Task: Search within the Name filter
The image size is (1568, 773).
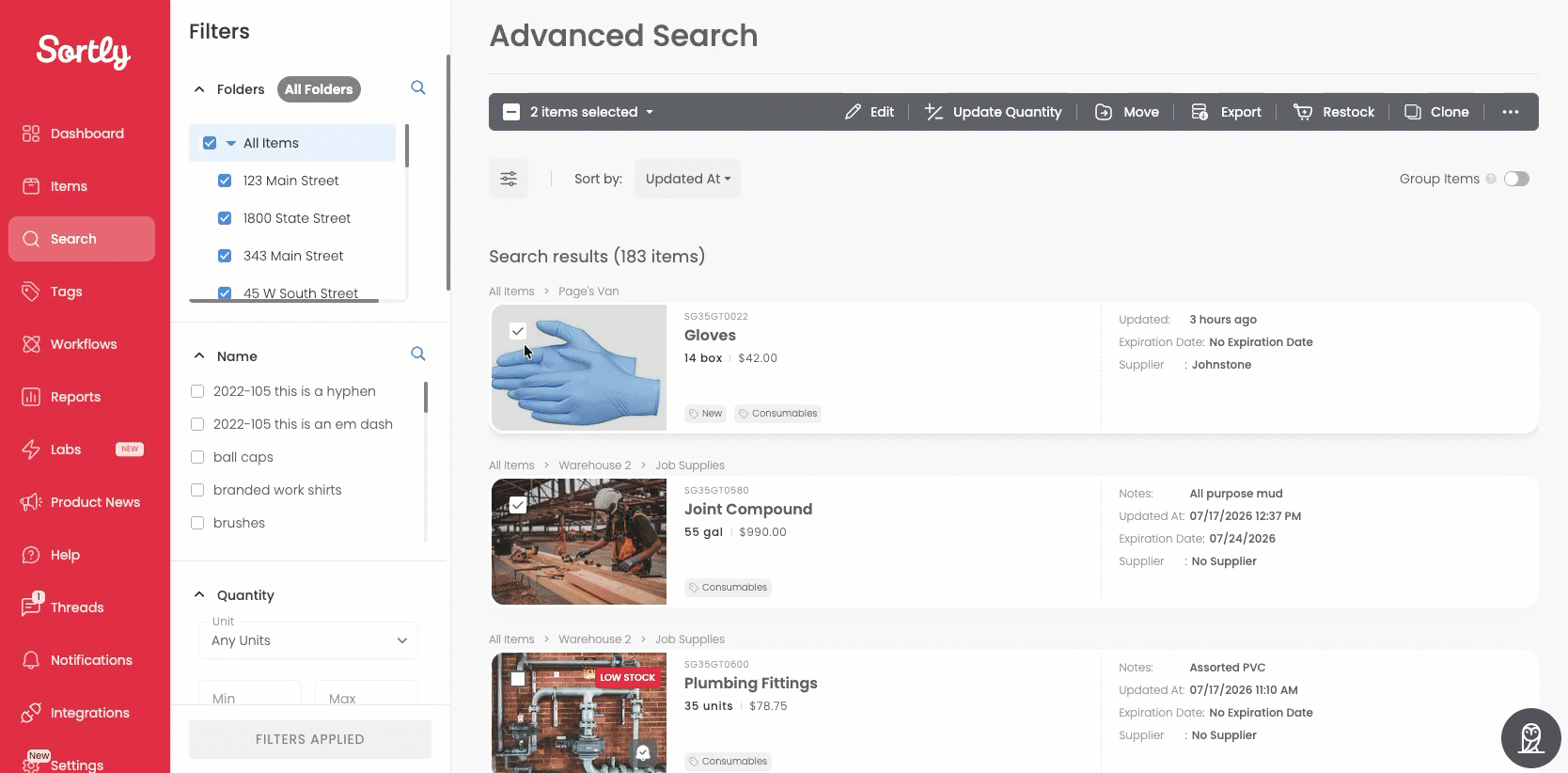Action: point(418,354)
